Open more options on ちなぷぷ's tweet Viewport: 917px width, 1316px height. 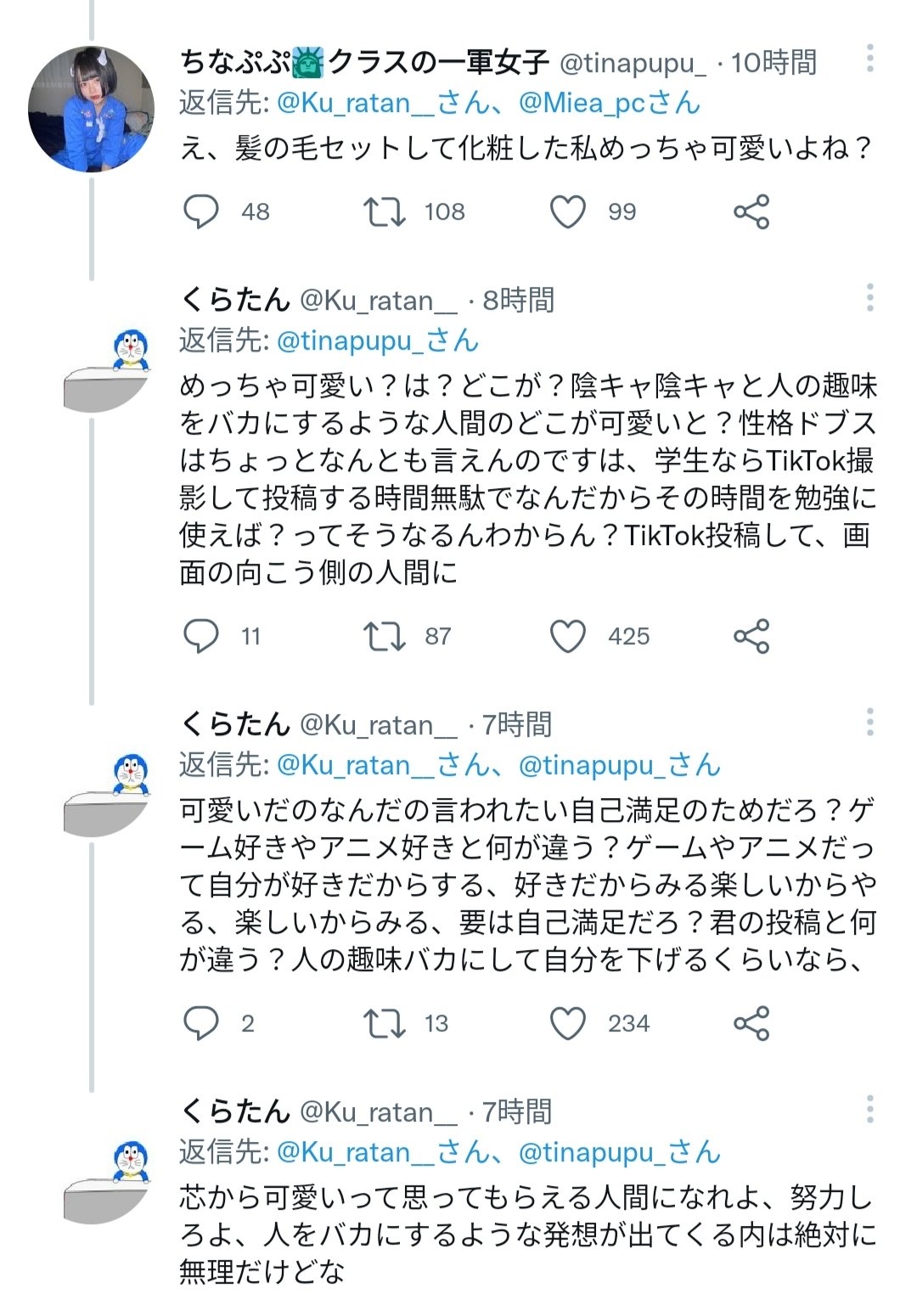[869, 59]
